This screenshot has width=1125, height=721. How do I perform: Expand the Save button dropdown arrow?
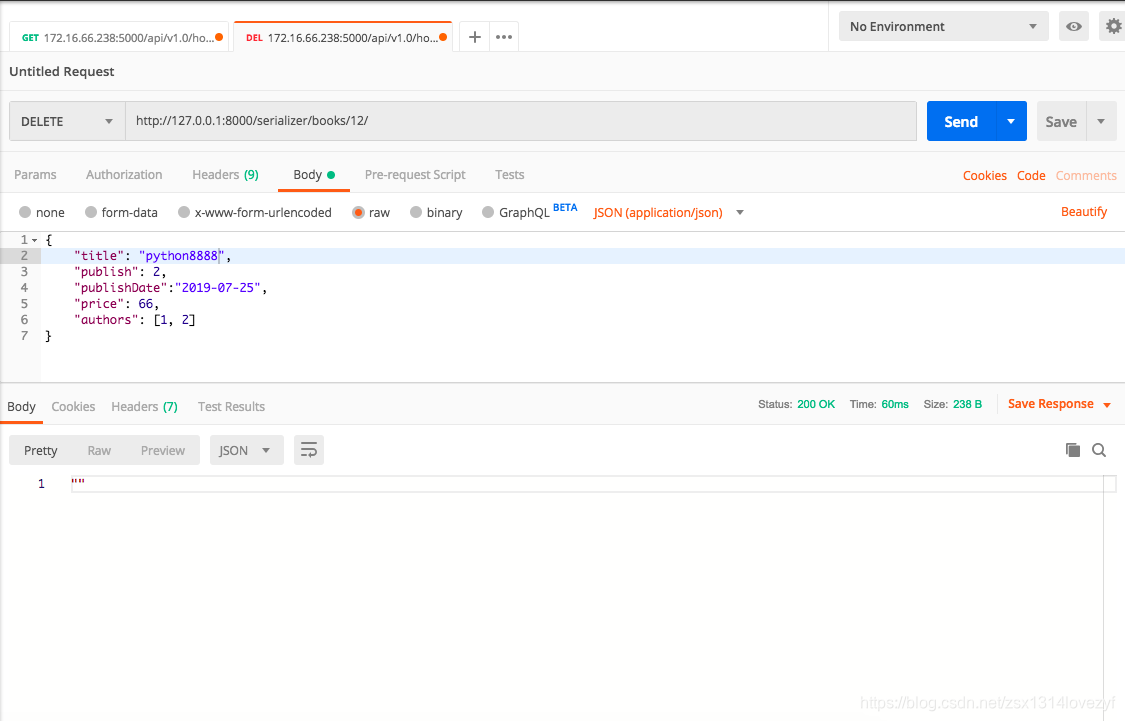(1101, 121)
